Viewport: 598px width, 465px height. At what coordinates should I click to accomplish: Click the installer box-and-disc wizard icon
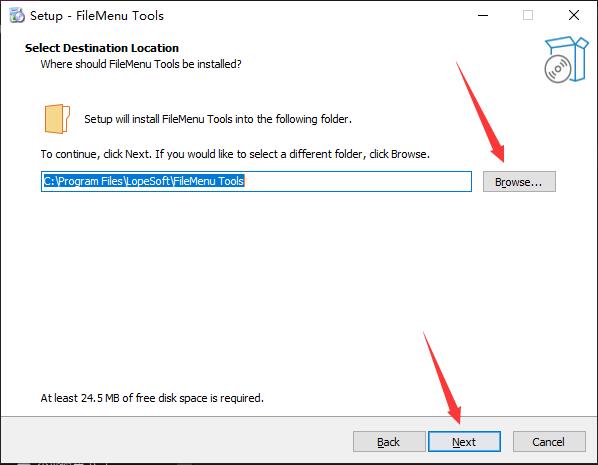(566, 59)
